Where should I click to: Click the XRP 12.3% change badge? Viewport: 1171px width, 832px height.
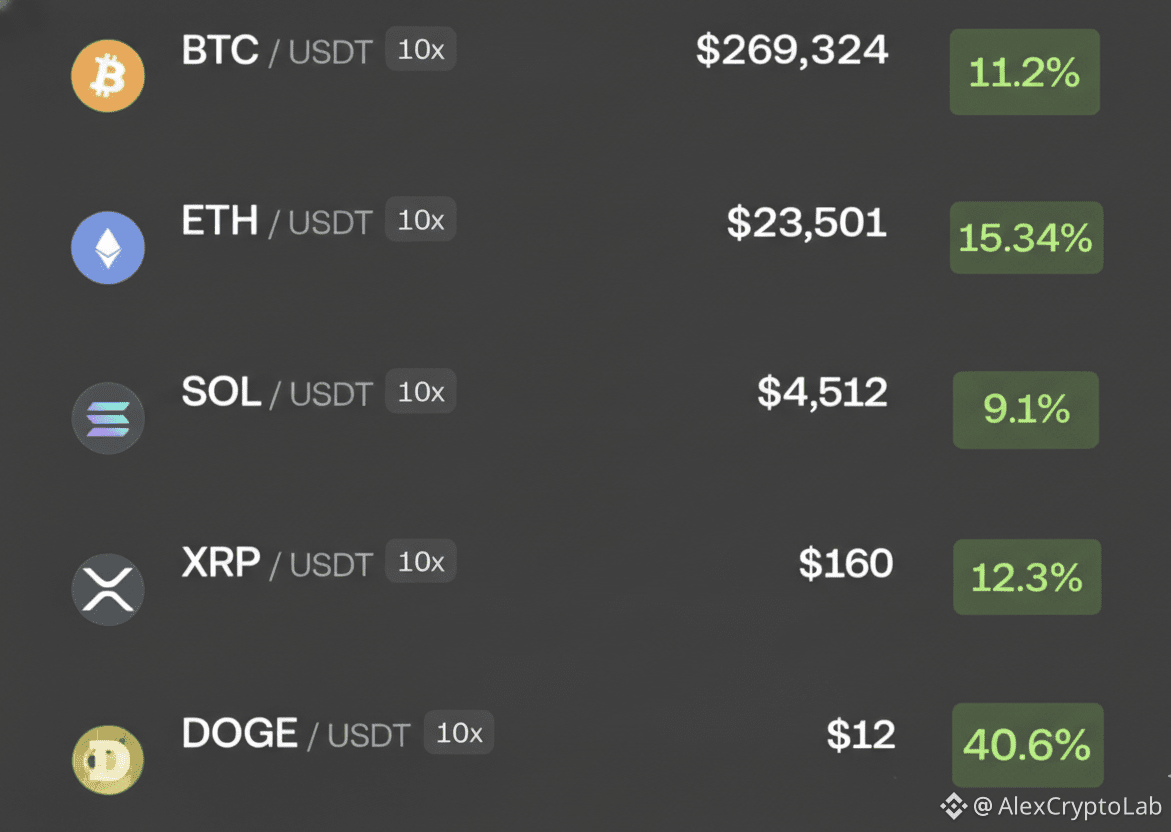click(x=1027, y=577)
